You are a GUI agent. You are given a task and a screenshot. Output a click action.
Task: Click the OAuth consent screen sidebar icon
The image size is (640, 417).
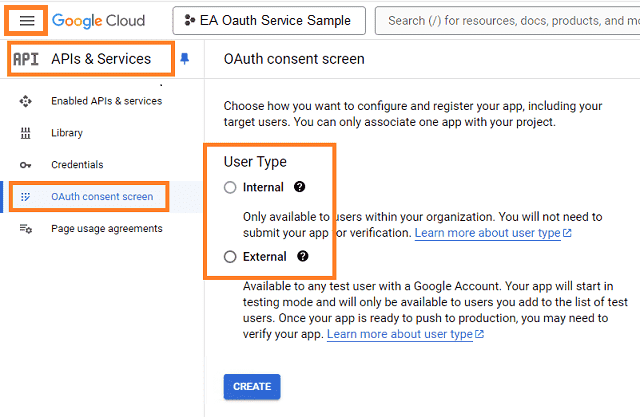[x=25, y=197]
